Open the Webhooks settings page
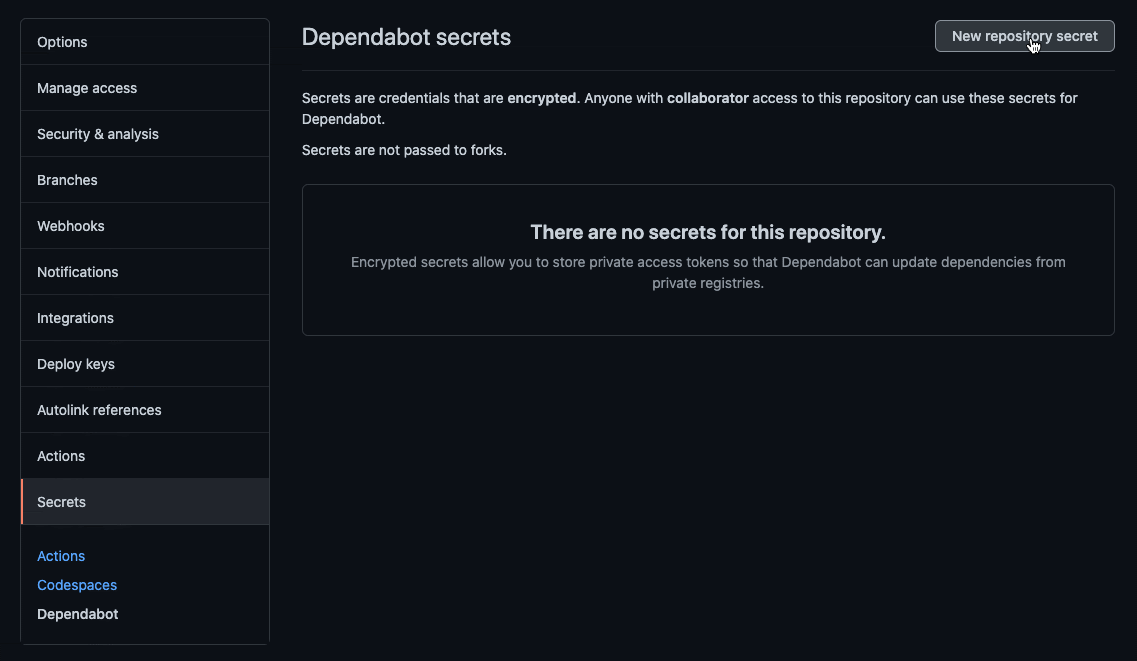The image size is (1137, 661). (71, 226)
